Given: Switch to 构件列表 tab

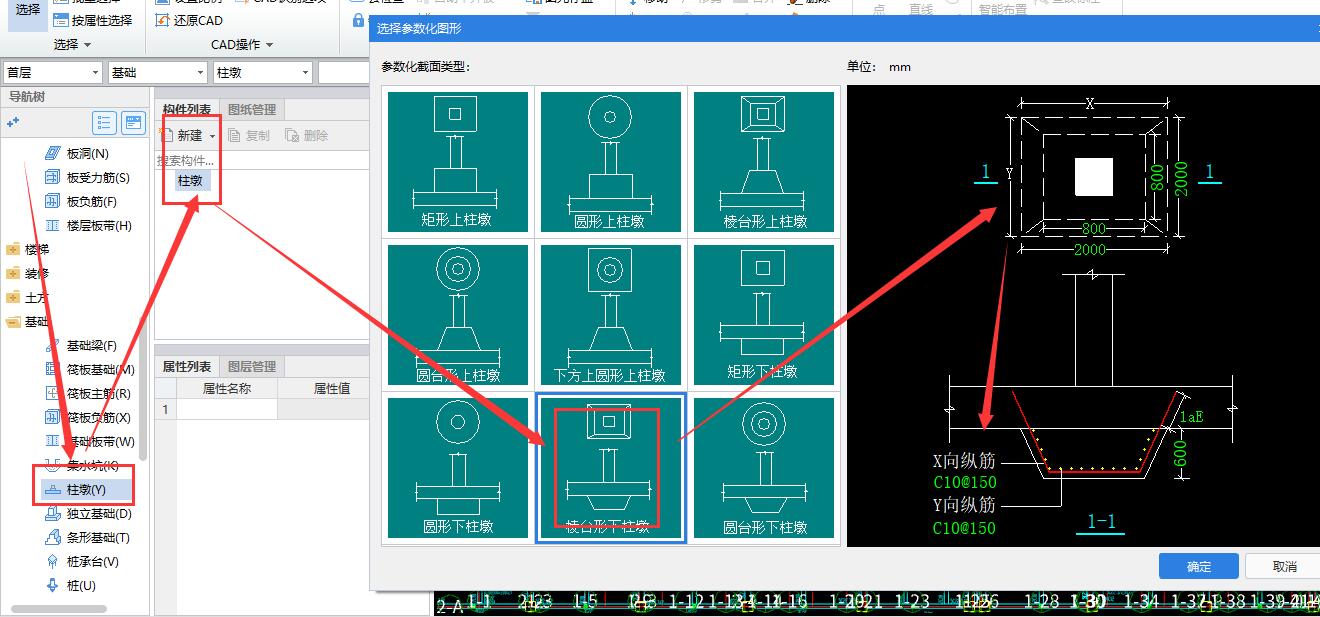Looking at the screenshot, I should 187,109.
